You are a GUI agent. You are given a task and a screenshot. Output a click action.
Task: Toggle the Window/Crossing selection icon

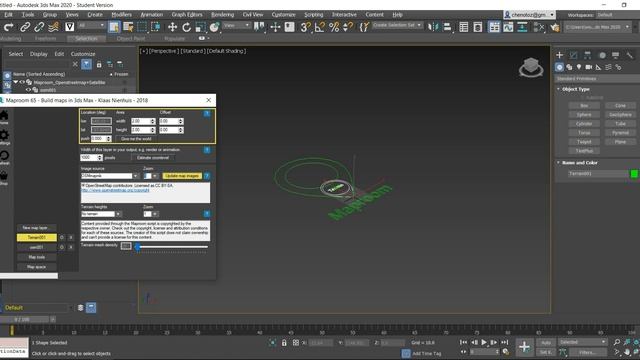(156, 27)
